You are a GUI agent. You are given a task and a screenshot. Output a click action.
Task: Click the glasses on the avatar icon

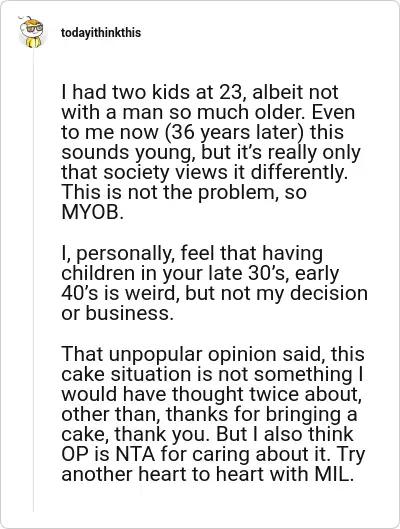click(x=34, y=28)
